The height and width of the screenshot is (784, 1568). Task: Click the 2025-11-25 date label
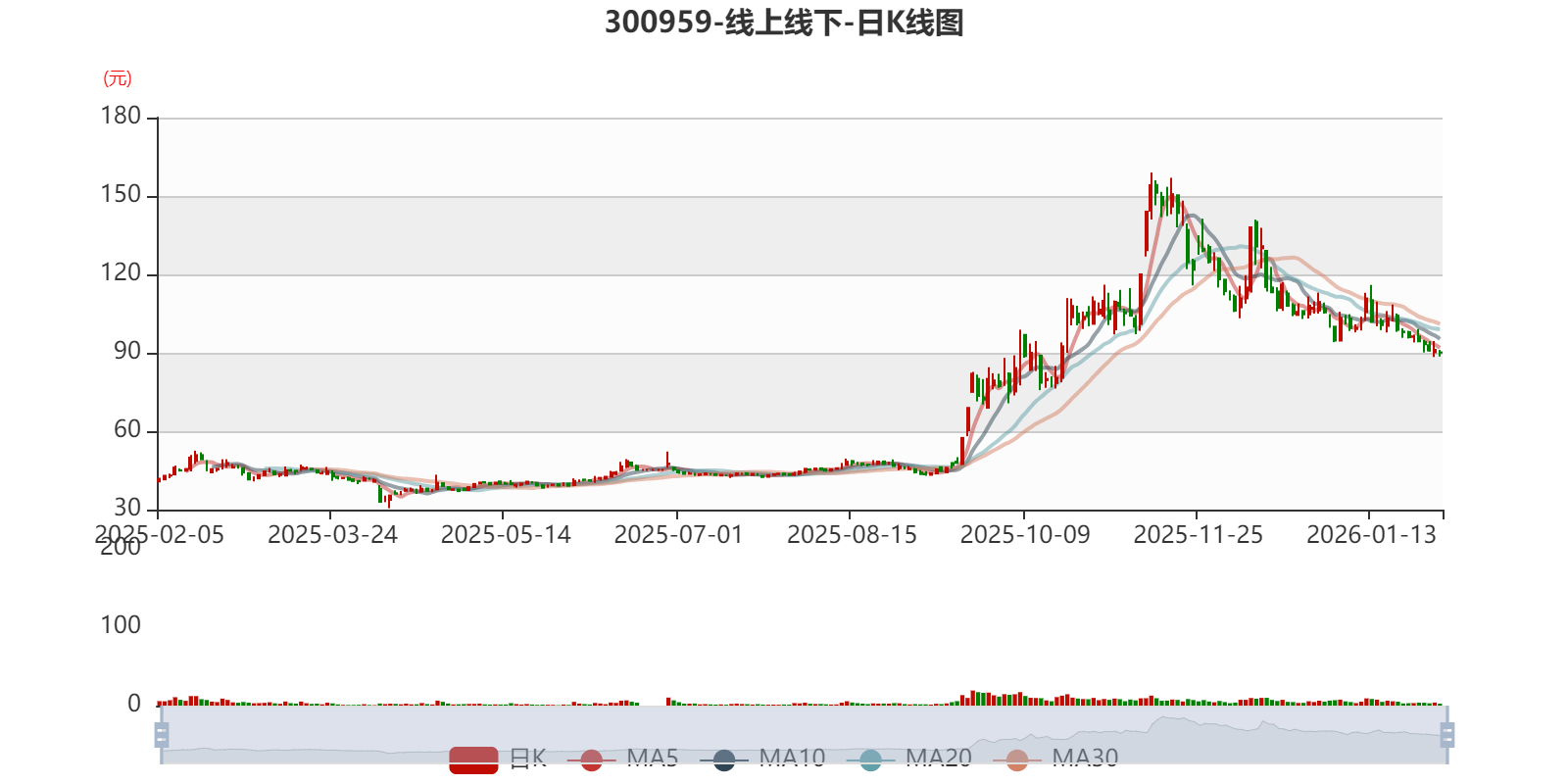pos(1199,535)
